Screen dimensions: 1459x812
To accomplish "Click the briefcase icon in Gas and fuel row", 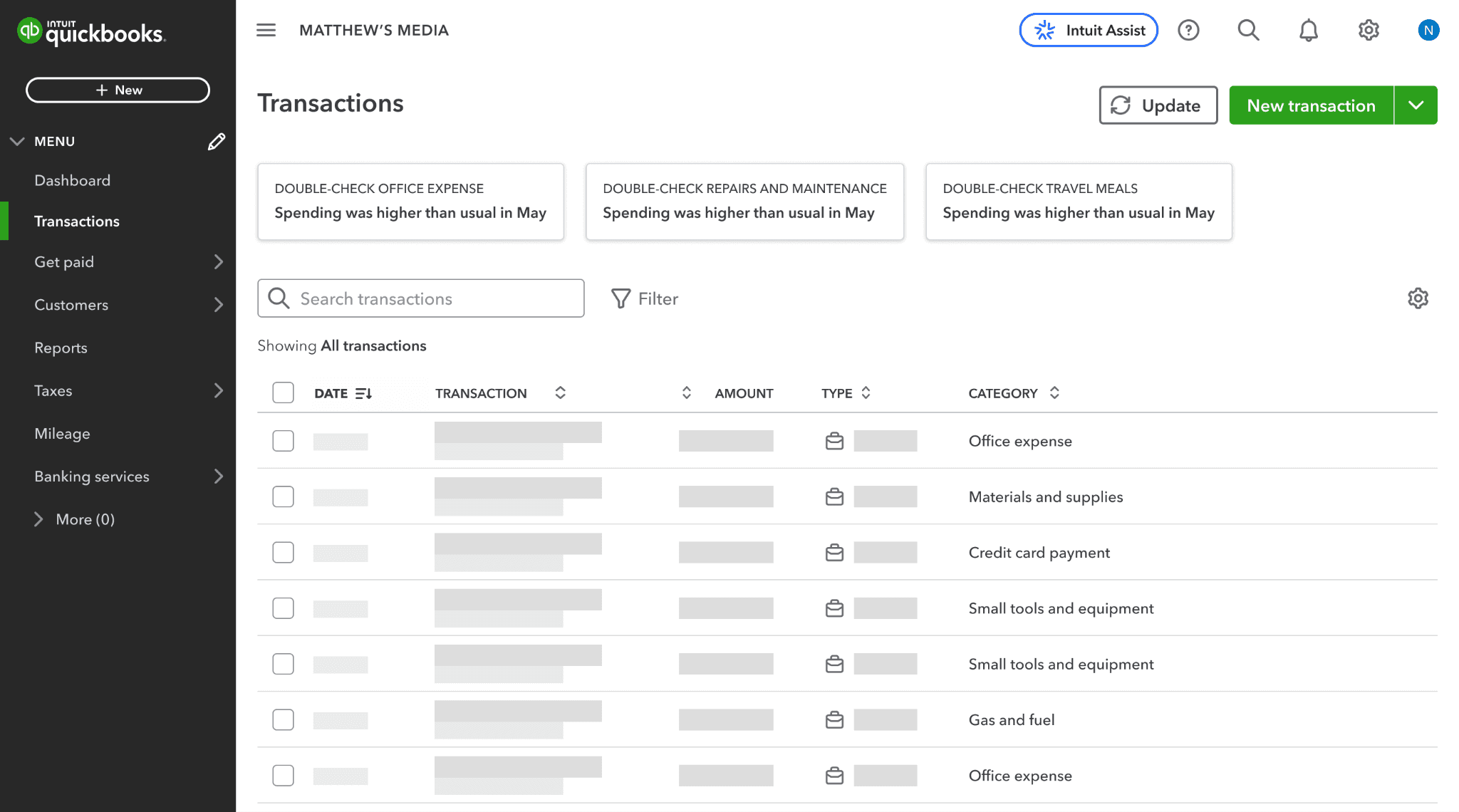I will click(x=834, y=719).
